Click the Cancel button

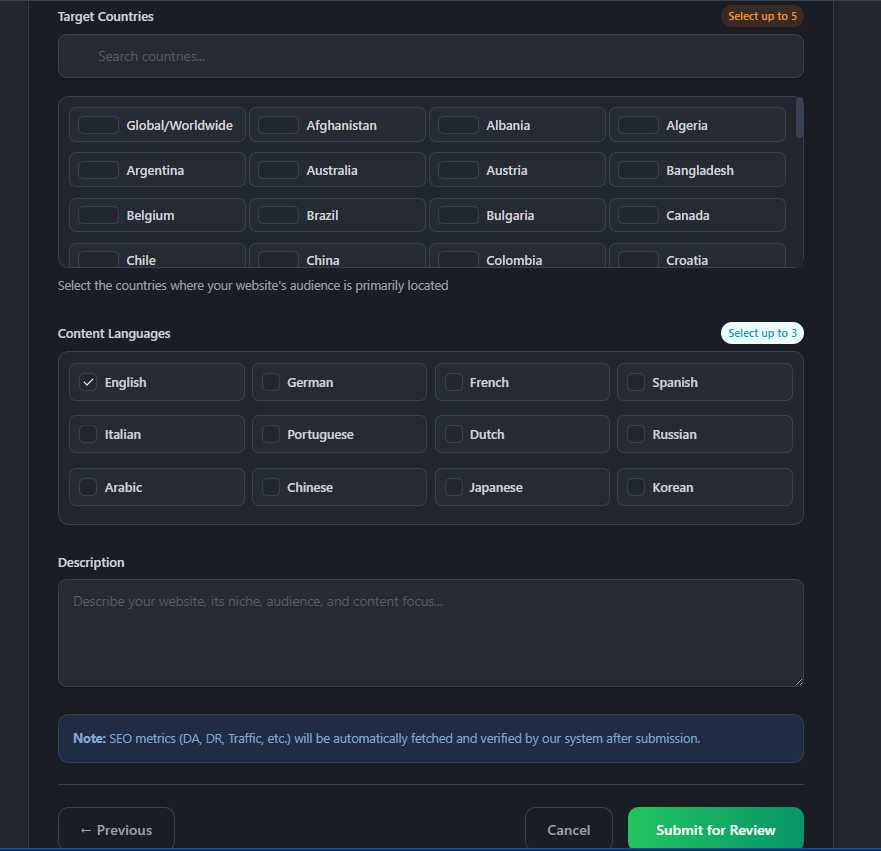click(568, 830)
